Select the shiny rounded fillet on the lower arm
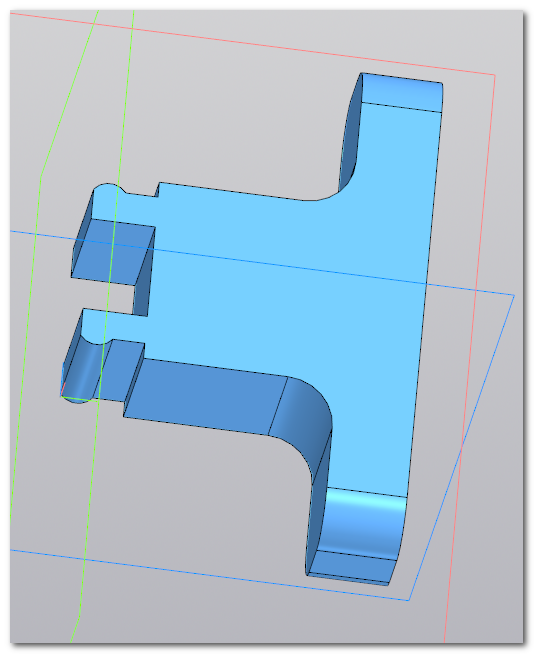The width and height of the screenshot is (534, 654). pos(362,523)
